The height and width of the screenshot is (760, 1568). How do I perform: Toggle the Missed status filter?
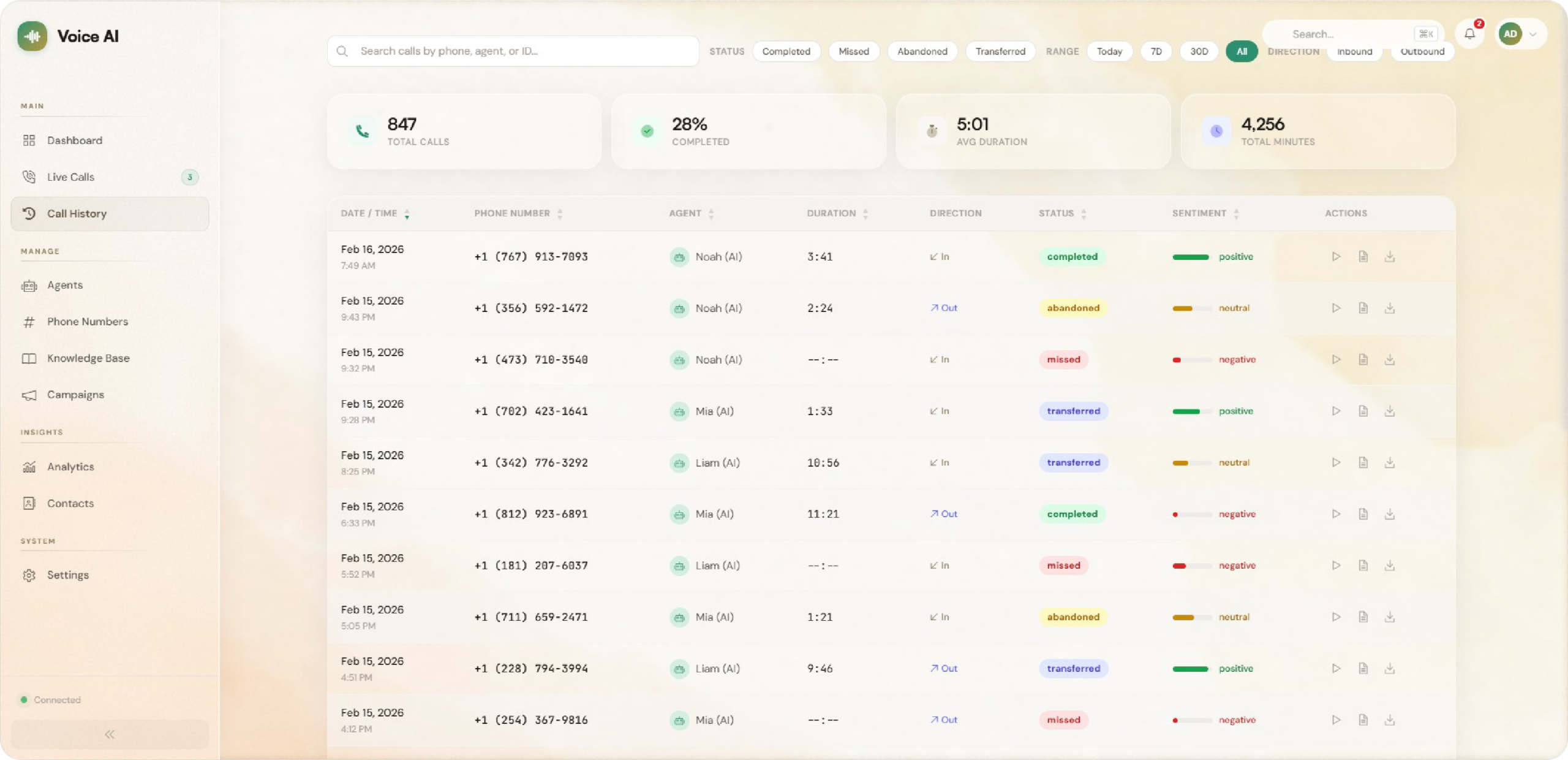pyautogui.click(x=853, y=51)
